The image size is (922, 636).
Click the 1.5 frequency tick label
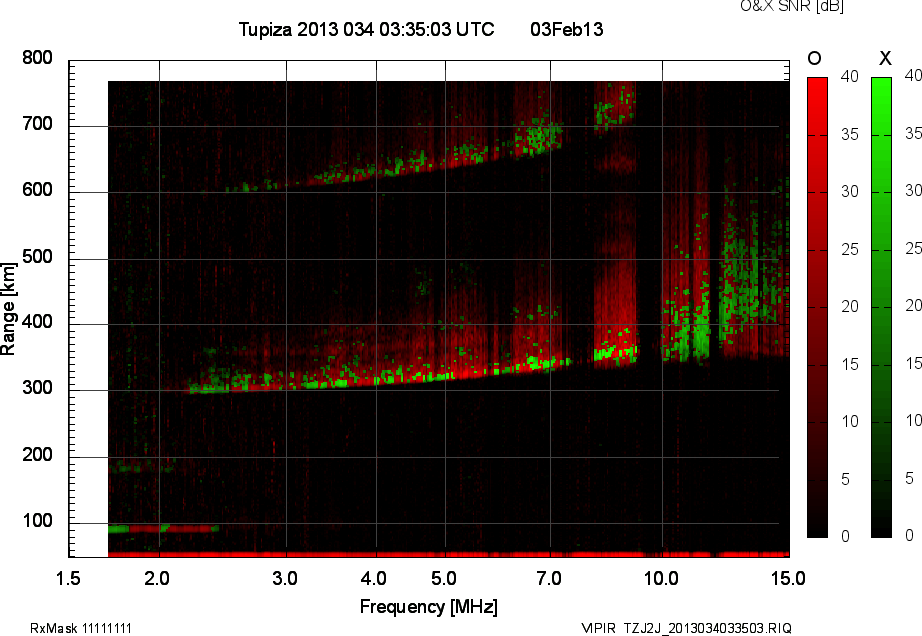68,578
